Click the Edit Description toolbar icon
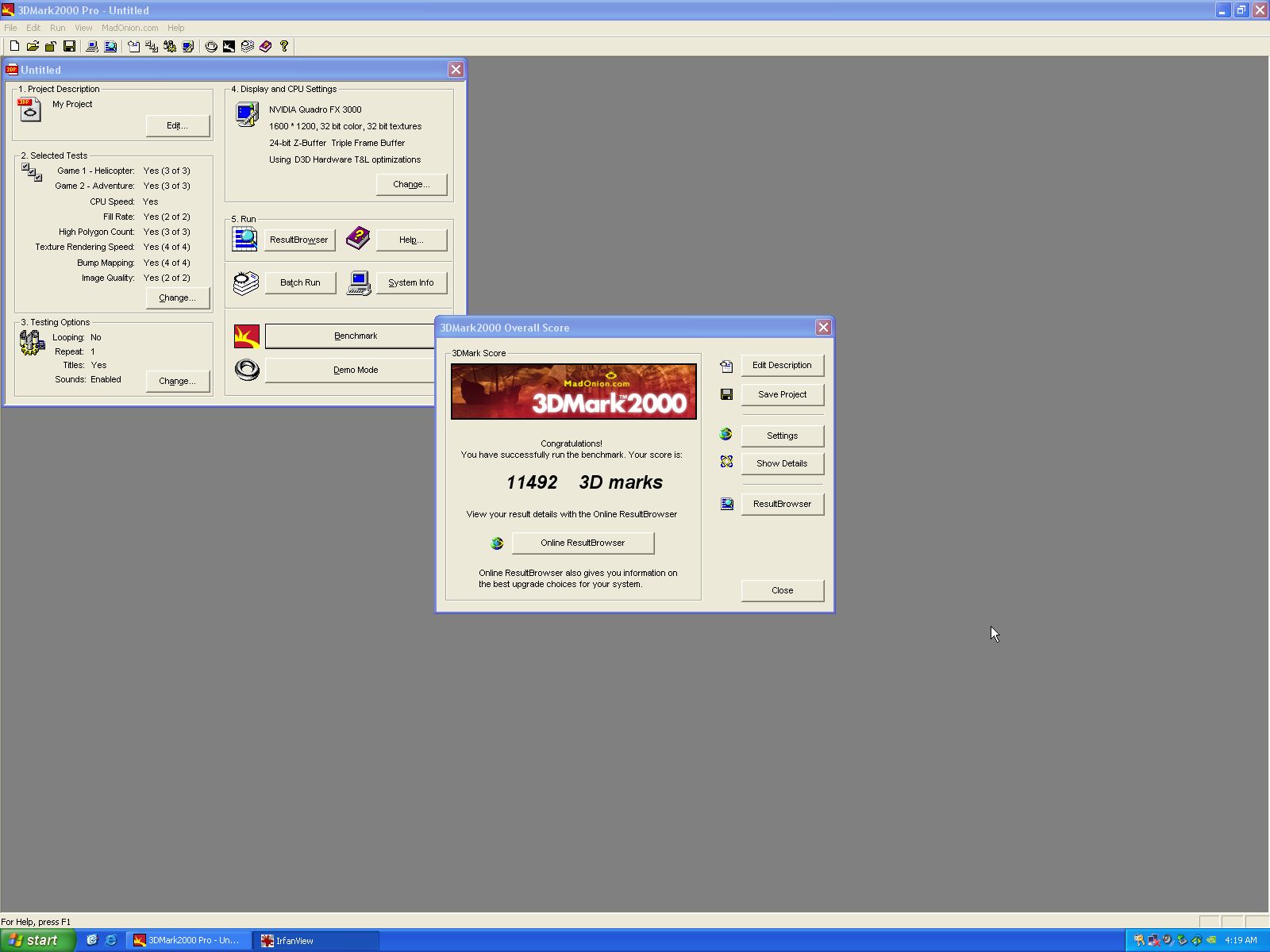This screenshot has height=952, width=1270. pos(133,47)
